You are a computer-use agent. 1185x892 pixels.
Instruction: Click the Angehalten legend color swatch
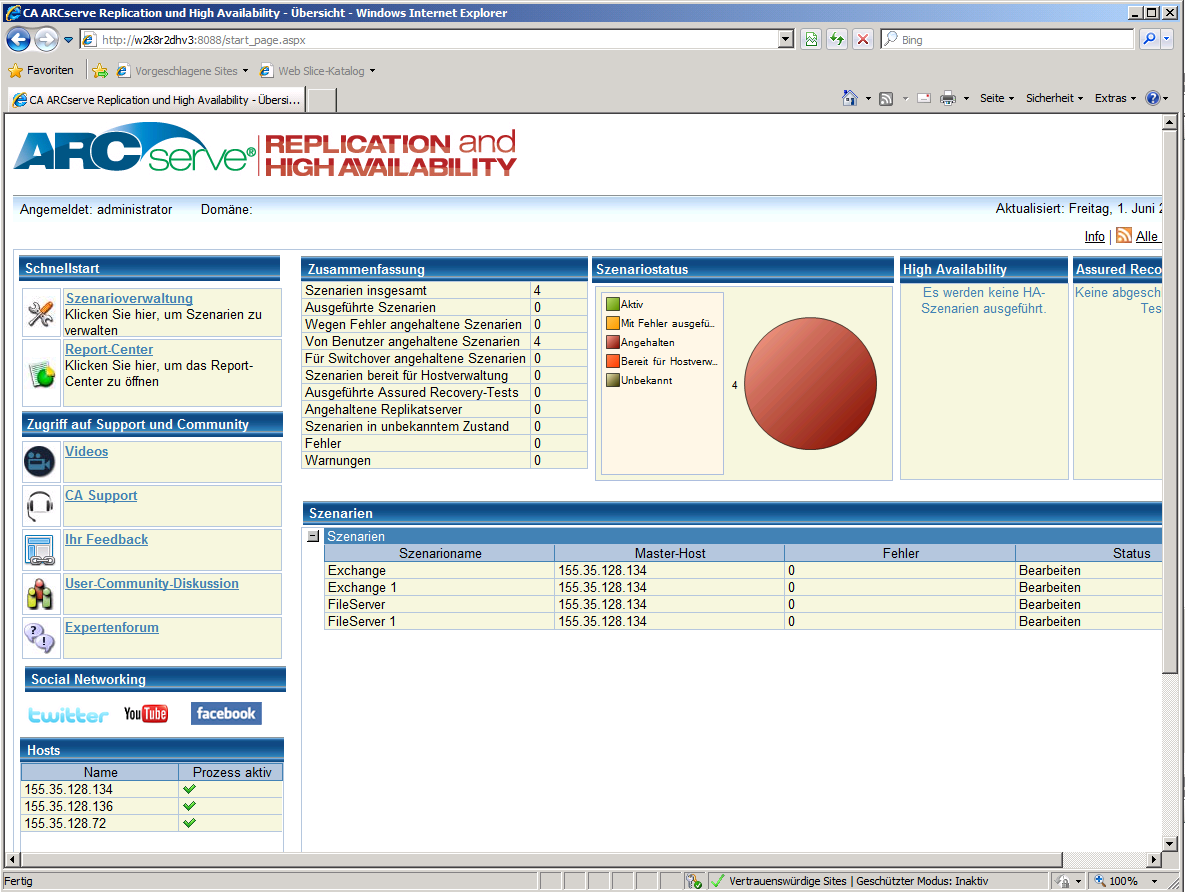click(612, 342)
